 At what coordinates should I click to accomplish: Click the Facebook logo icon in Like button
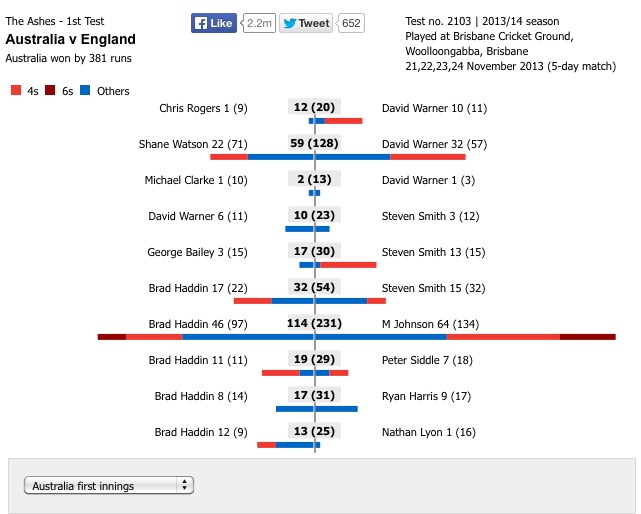[200, 23]
